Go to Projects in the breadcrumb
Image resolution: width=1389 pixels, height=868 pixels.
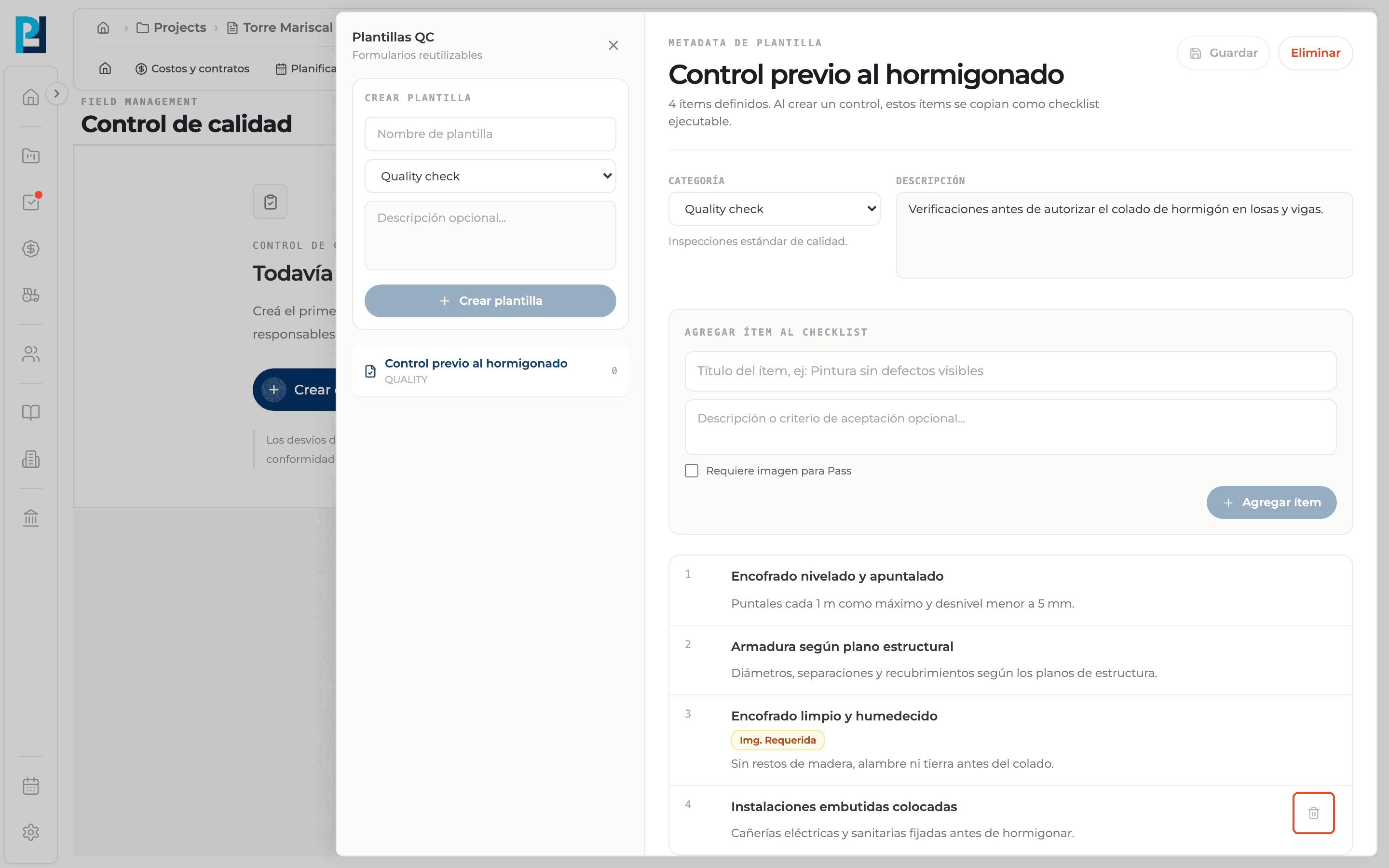tap(172, 27)
